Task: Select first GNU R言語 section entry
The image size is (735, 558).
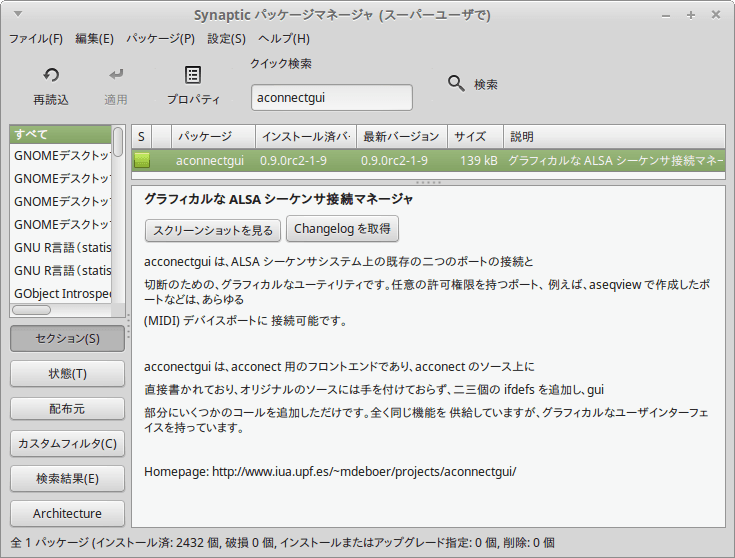Action: [60, 248]
